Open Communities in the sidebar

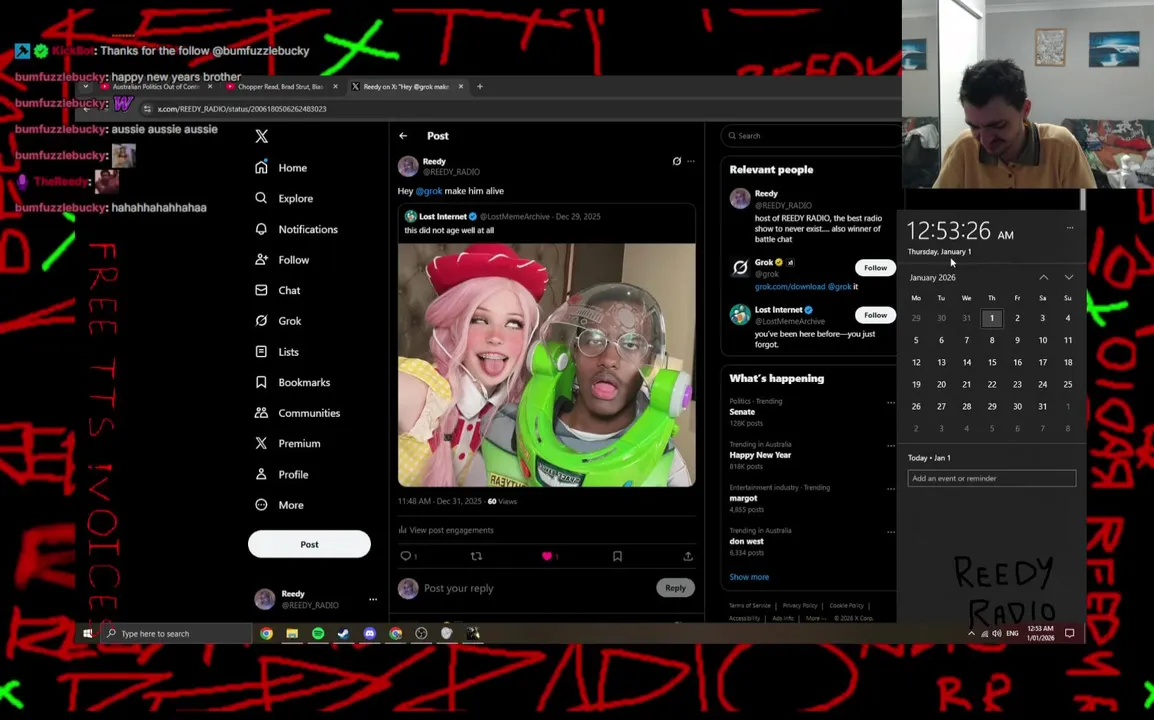(x=297, y=413)
